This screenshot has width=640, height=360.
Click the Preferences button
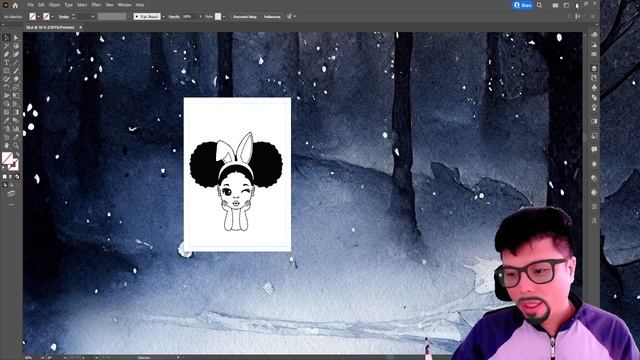(272, 17)
